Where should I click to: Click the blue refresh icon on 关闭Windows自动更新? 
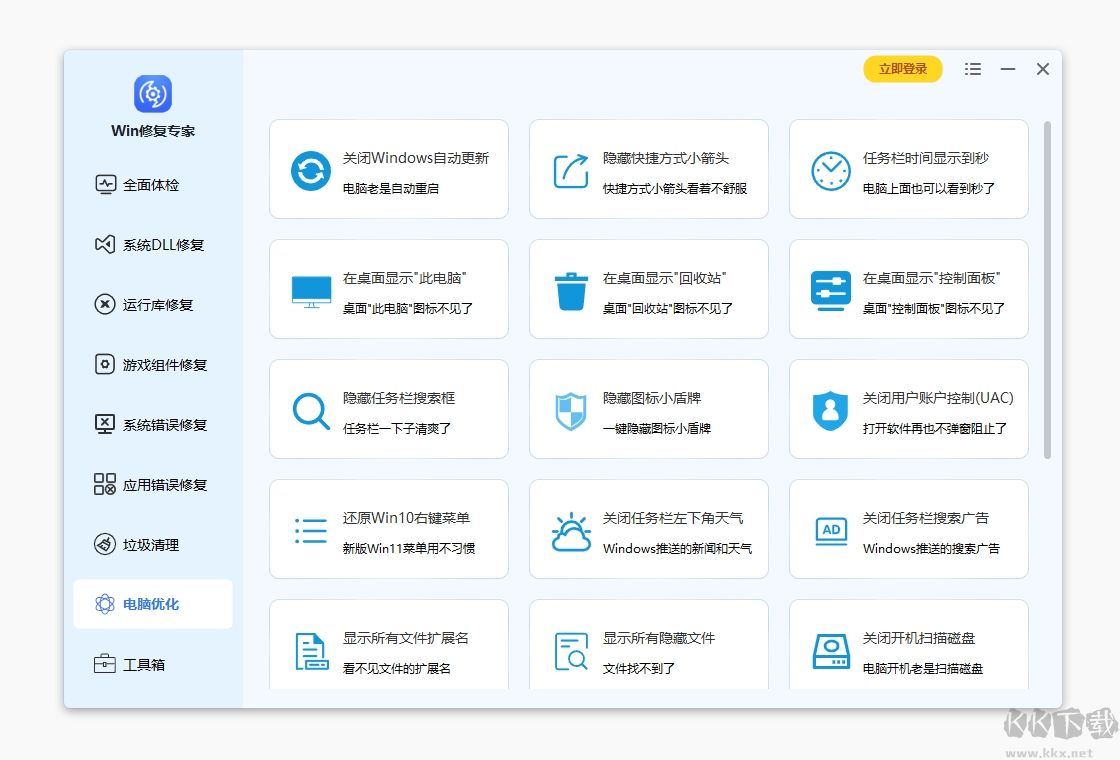click(x=310, y=168)
